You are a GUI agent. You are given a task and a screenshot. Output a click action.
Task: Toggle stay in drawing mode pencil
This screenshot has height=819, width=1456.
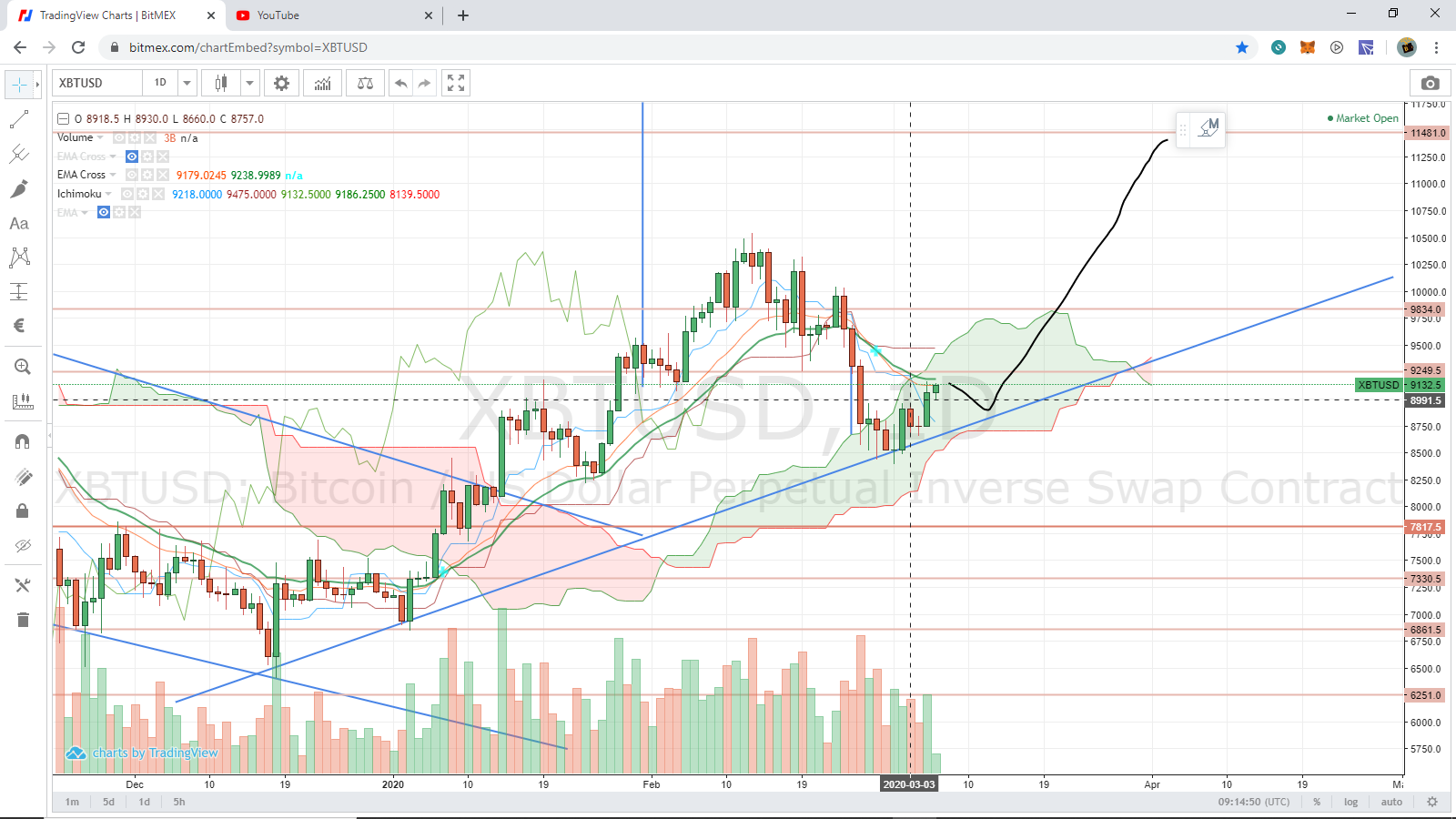23,476
